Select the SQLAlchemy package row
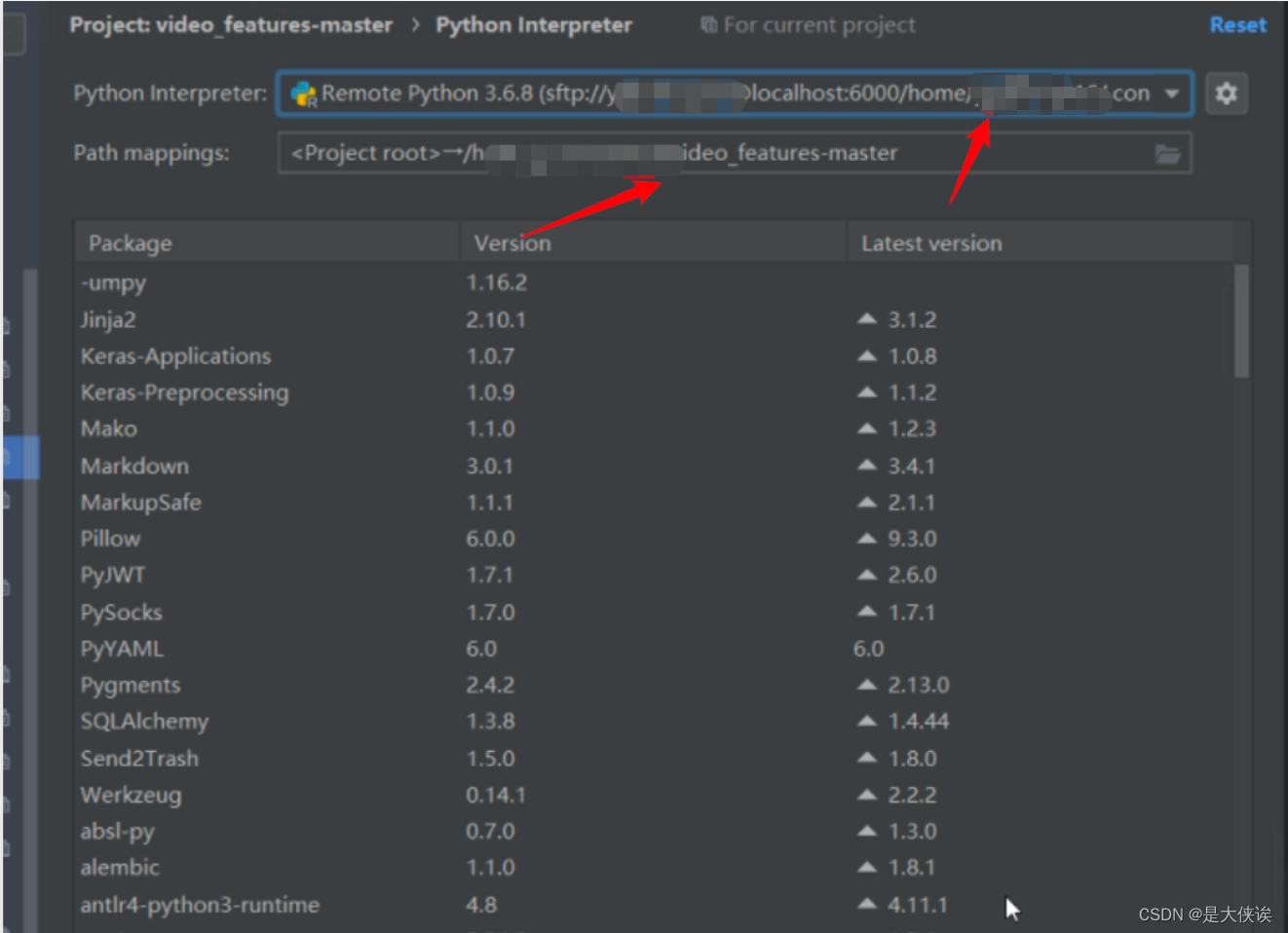Viewport: 1288px width, 933px height. coord(655,721)
